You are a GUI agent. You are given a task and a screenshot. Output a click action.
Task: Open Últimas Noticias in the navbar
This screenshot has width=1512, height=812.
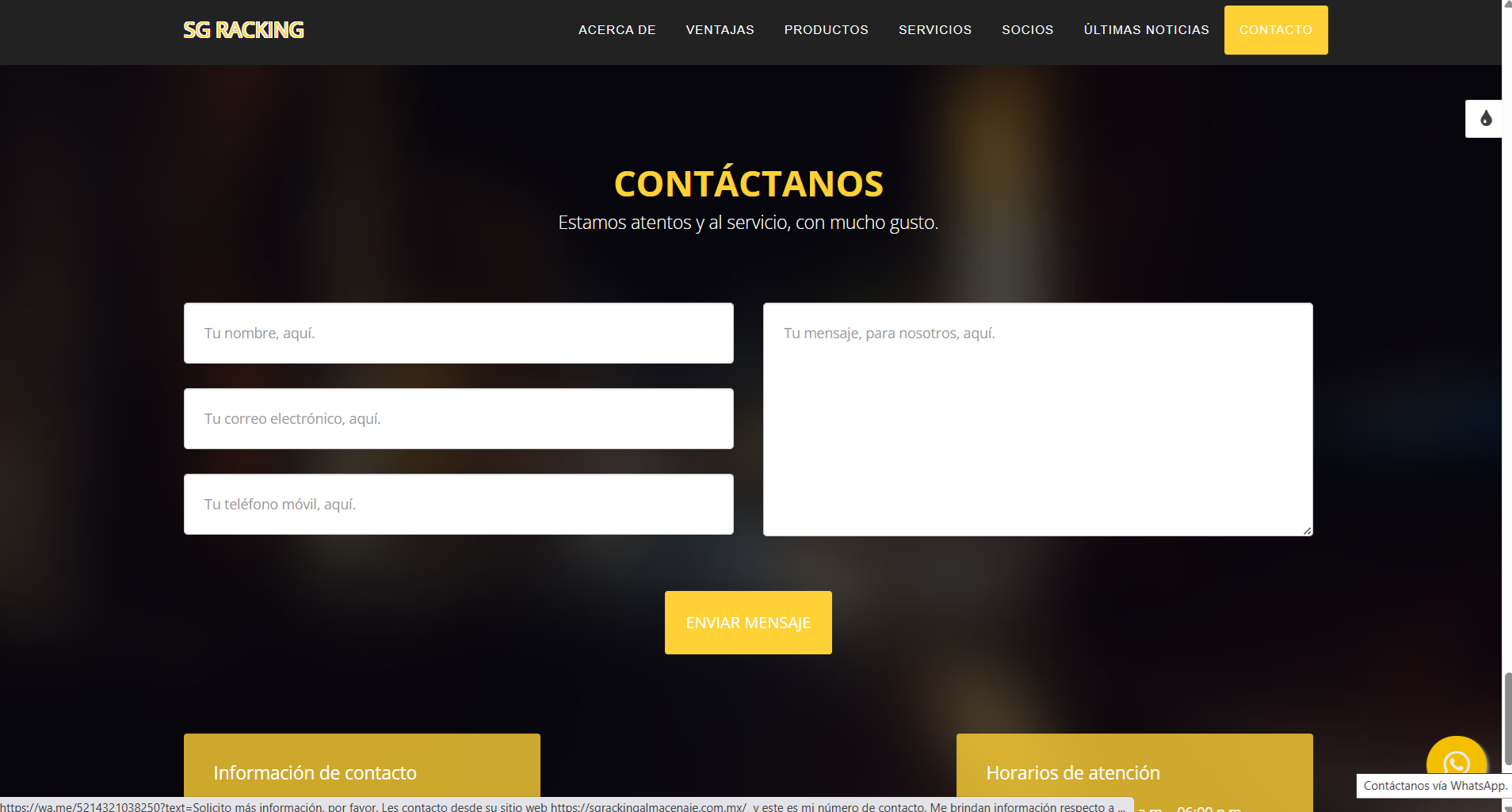click(x=1146, y=30)
